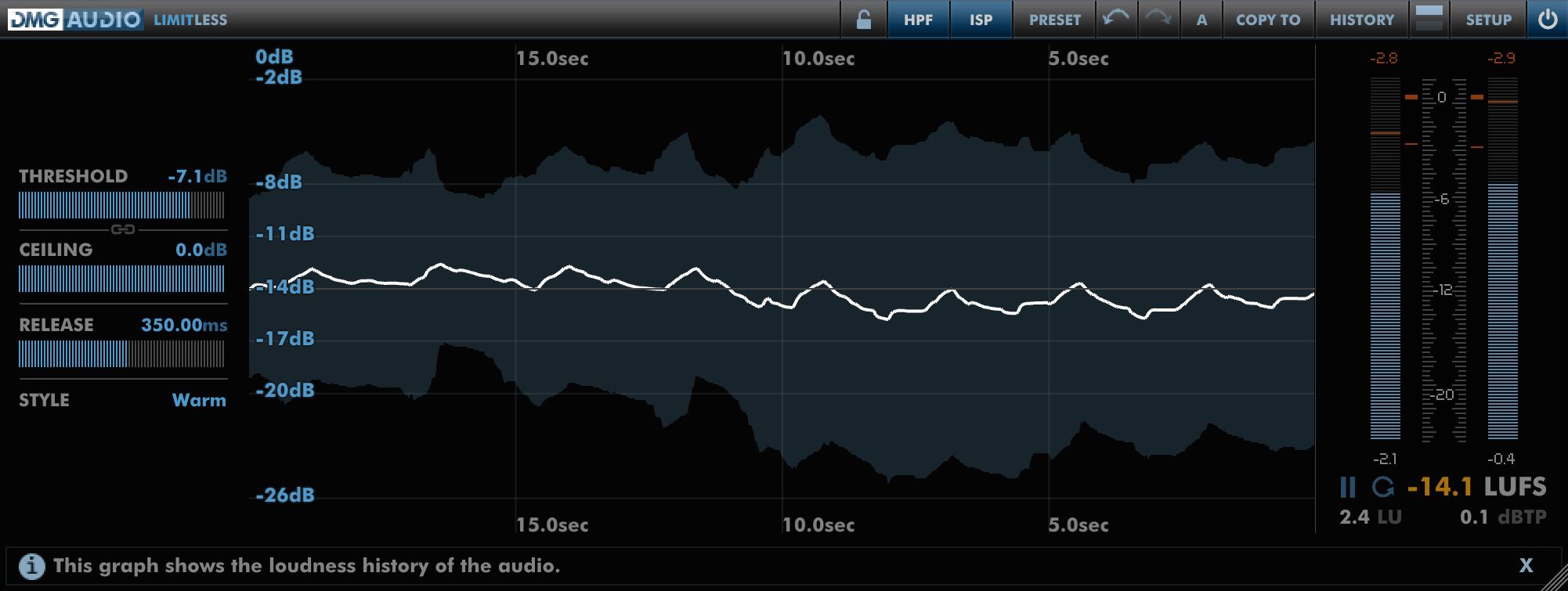This screenshot has width=1568, height=591.
Task: Click the right channel level meter
Action: click(1503, 259)
